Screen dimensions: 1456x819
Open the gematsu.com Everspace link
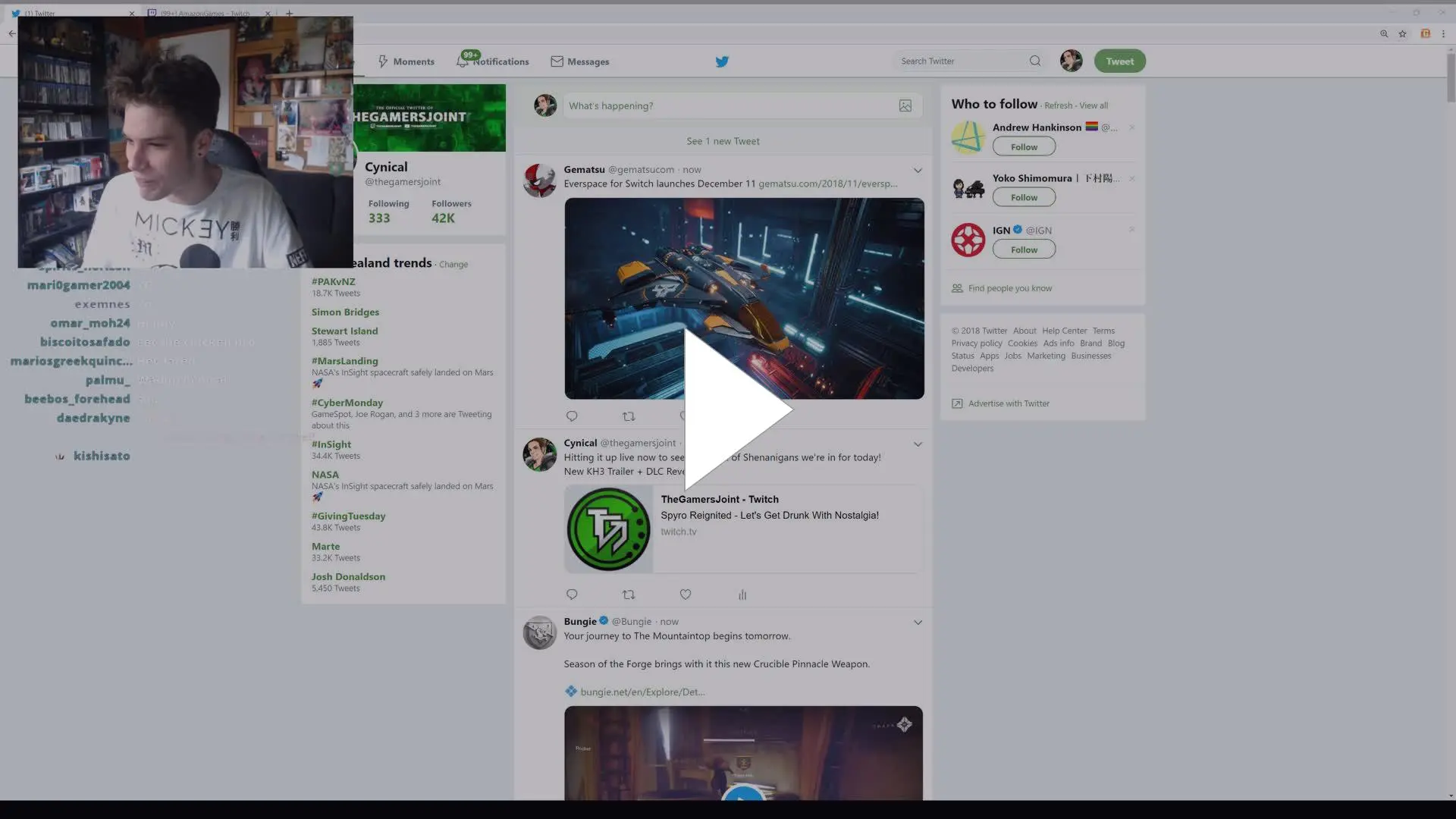pyautogui.click(x=827, y=184)
